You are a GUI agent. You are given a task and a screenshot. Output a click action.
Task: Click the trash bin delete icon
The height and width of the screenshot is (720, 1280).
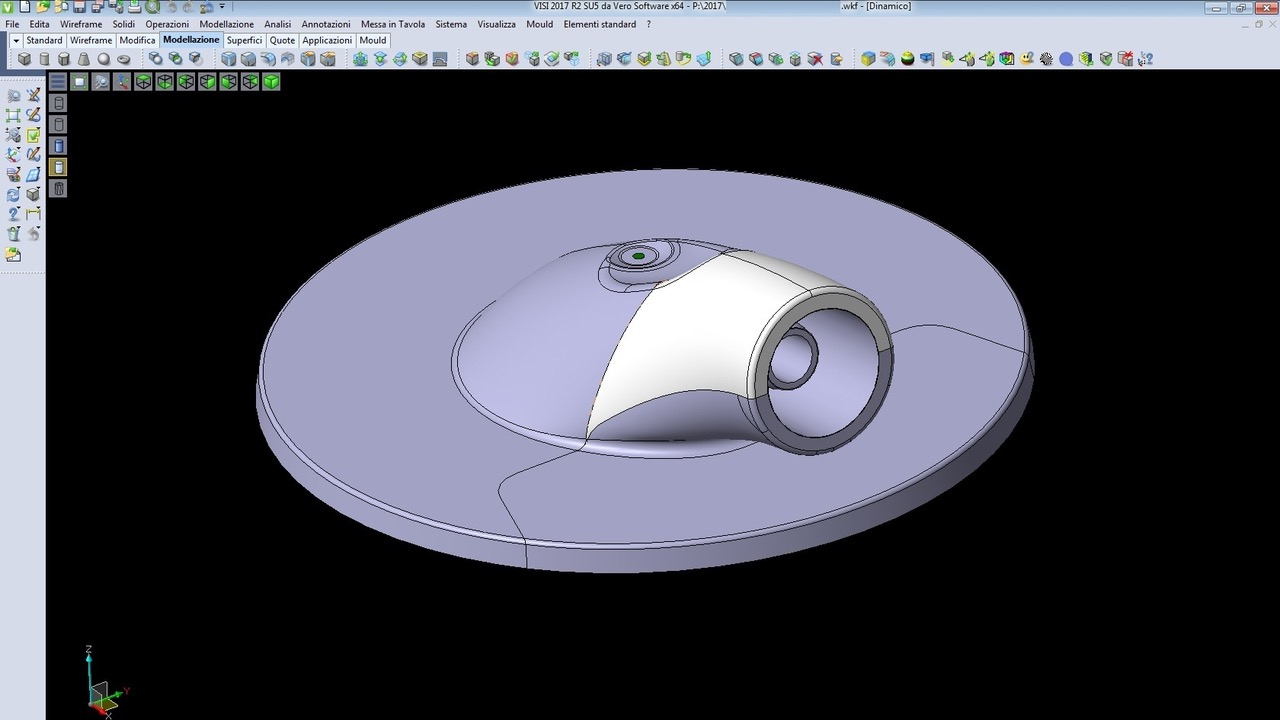click(x=59, y=189)
